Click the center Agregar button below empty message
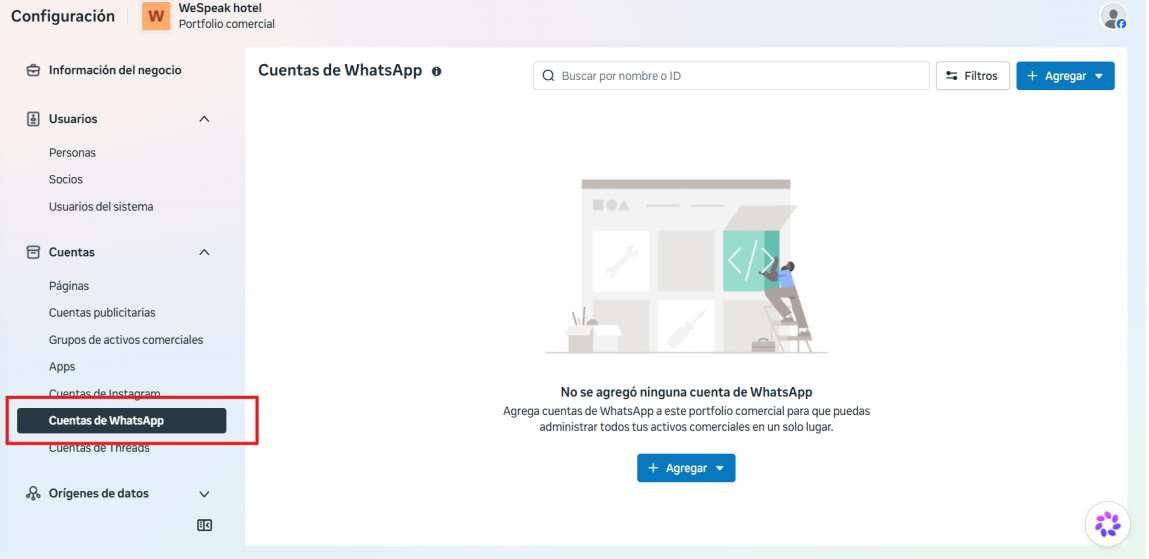 [x=686, y=468]
